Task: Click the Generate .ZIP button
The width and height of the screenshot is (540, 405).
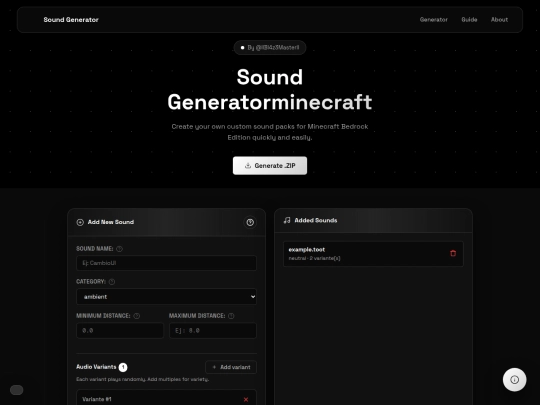Action: coord(270,166)
